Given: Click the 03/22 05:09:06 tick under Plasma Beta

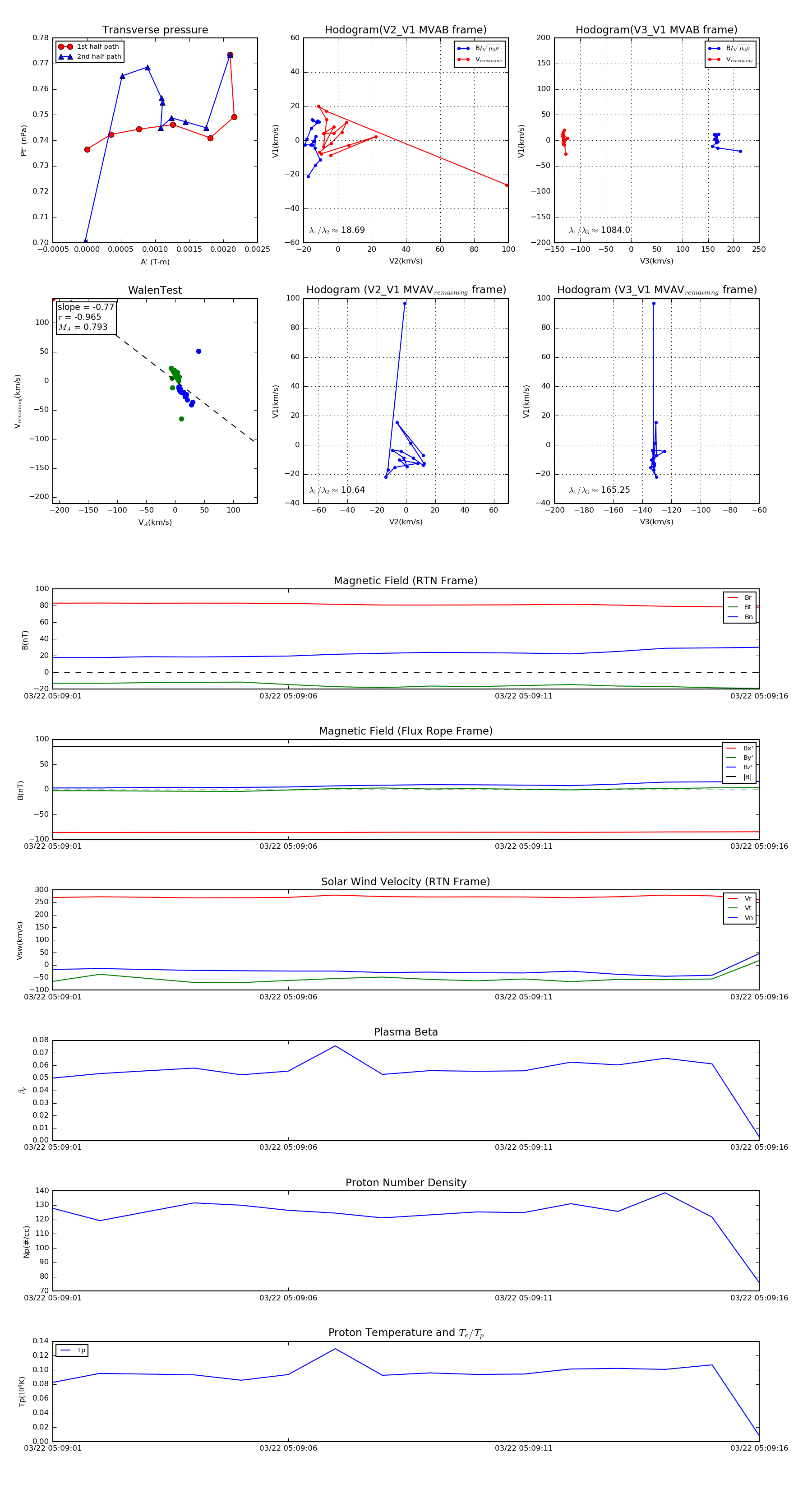Looking at the screenshot, I should pyautogui.click(x=288, y=1147).
